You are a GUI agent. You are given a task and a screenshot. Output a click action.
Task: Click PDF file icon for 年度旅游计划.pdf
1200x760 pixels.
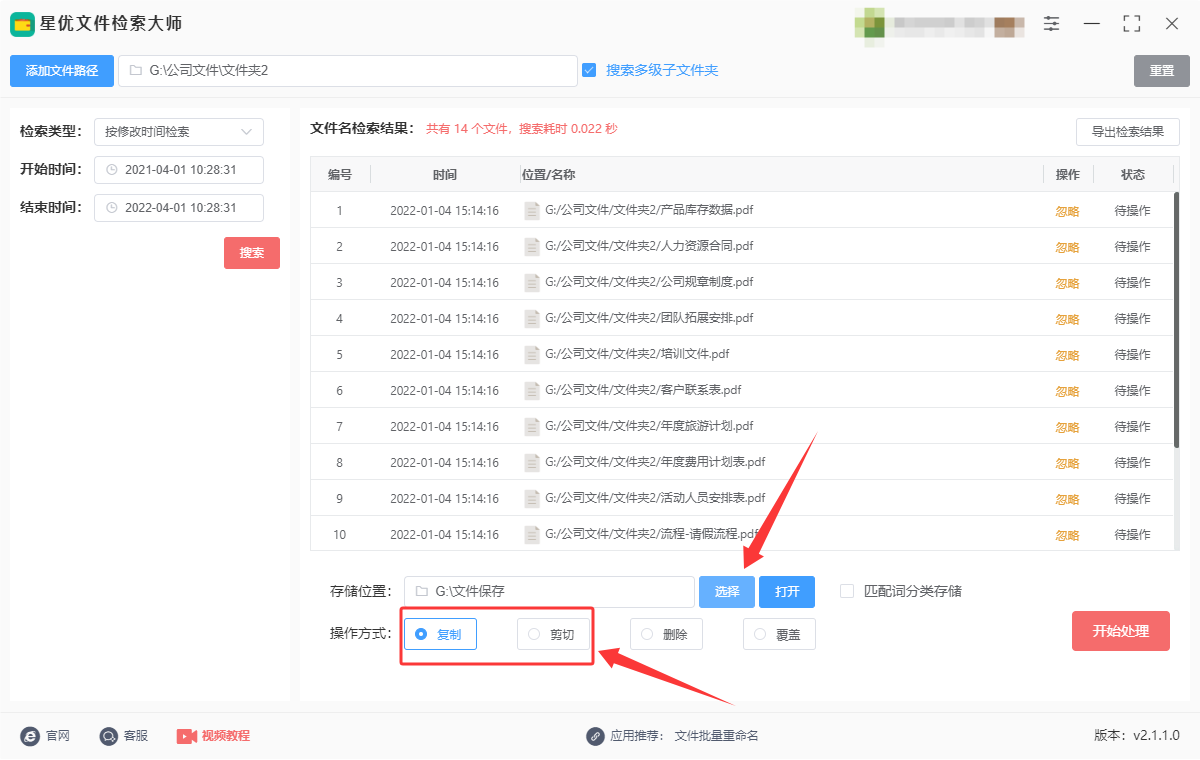click(x=532, y=427)
